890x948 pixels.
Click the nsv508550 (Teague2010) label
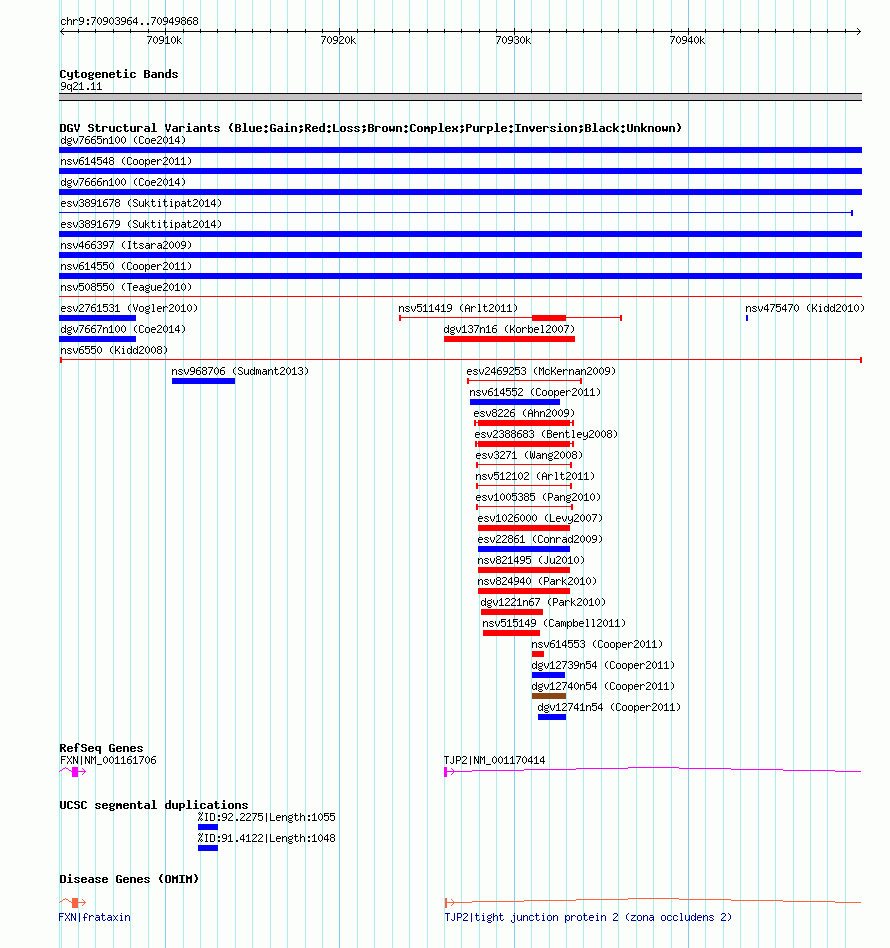click(x=126, y=287)
